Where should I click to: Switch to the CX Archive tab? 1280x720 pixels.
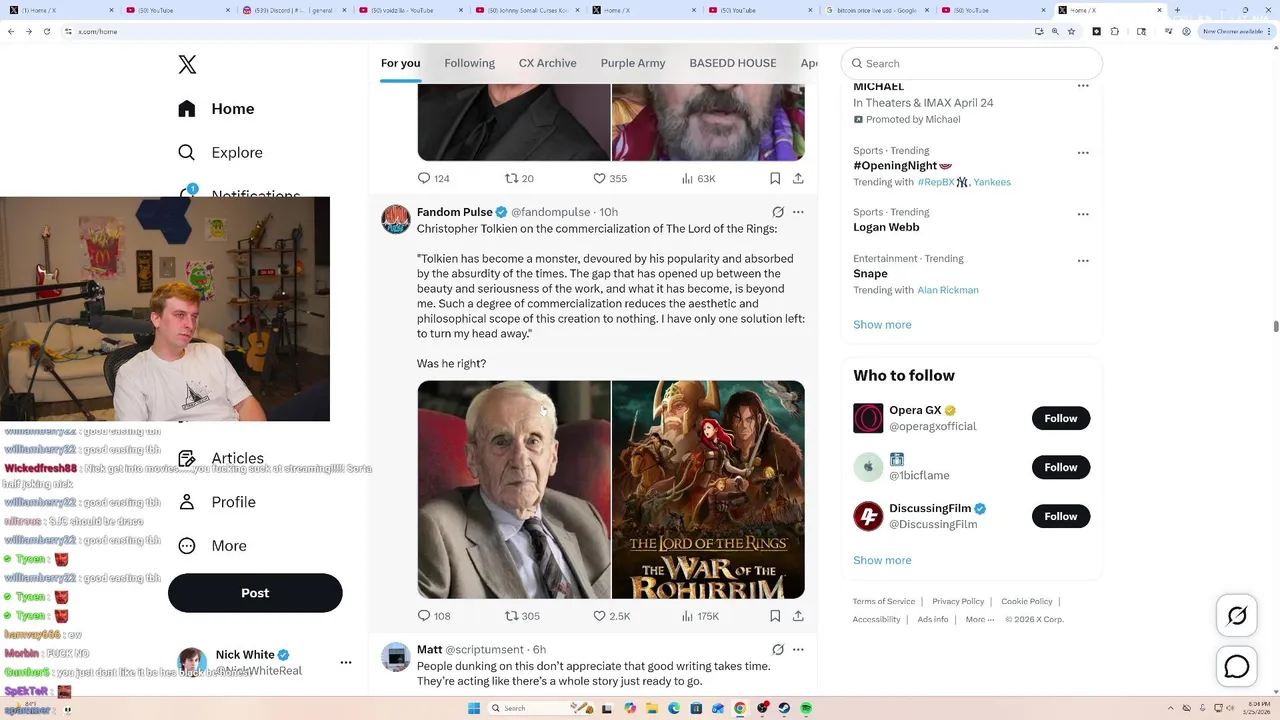547,63
